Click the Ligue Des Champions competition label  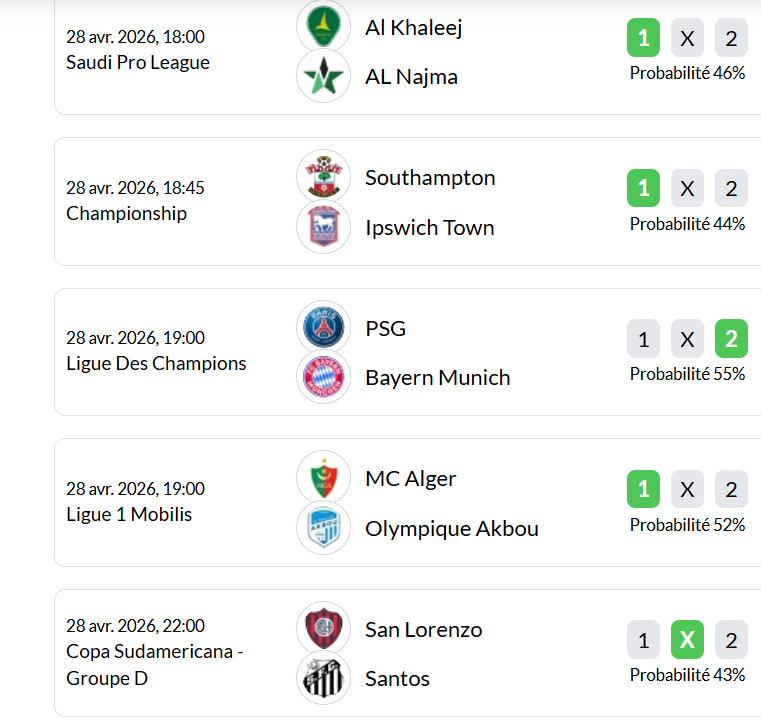tap(156, 363)
